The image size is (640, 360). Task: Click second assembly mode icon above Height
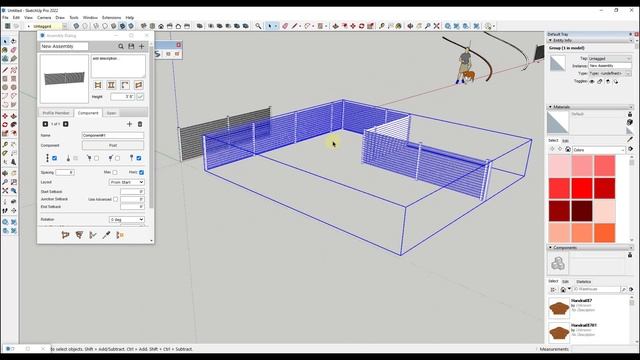click(x=111, y=85)
